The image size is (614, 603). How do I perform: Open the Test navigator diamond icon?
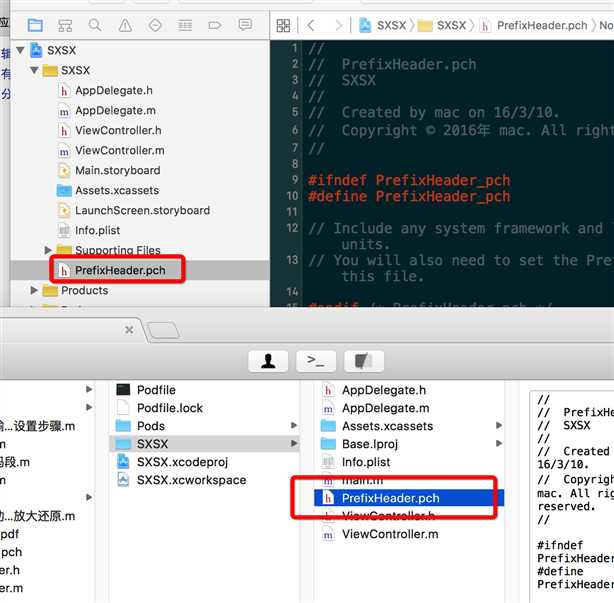pyautogui.click(x=155, y=25)
